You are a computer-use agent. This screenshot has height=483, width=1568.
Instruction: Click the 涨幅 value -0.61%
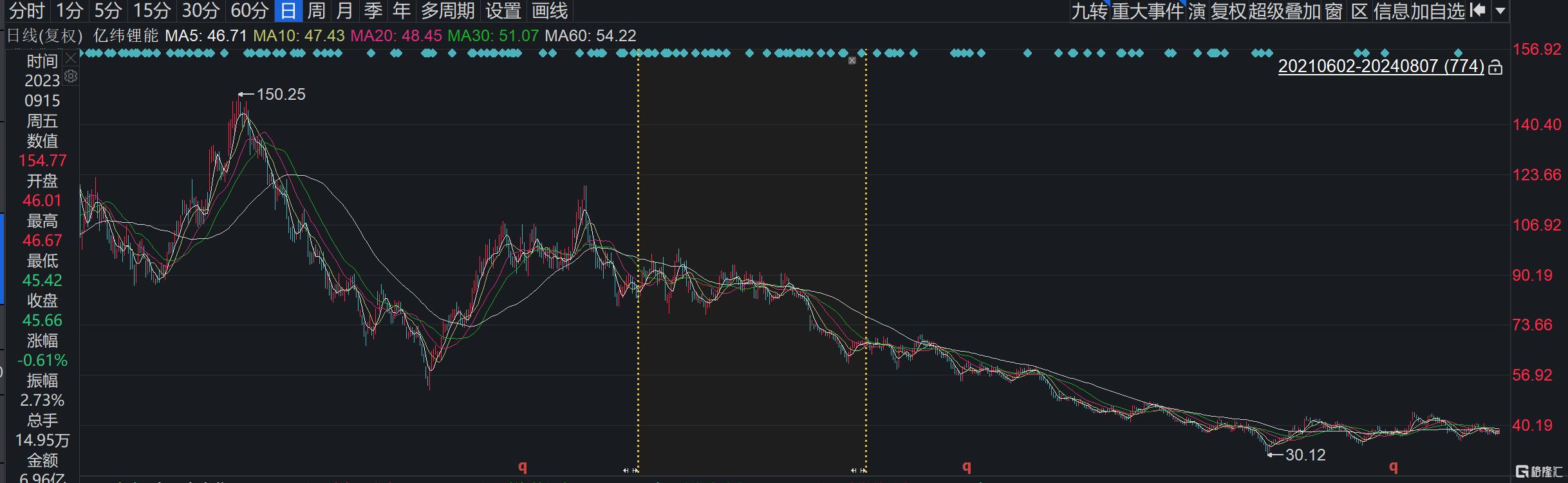42,360
